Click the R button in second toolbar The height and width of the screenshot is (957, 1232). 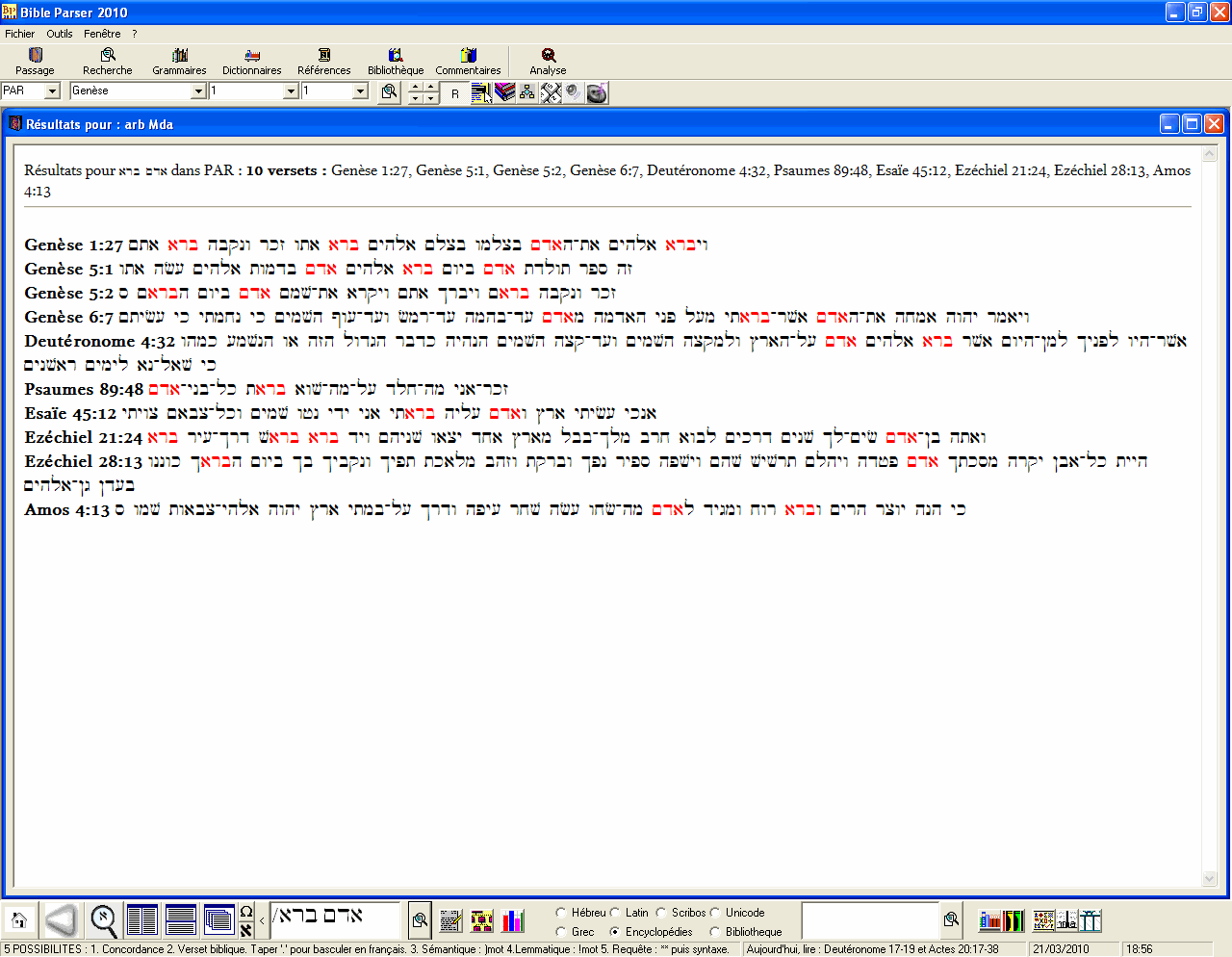pyautogui.click(x=455, y=93)
